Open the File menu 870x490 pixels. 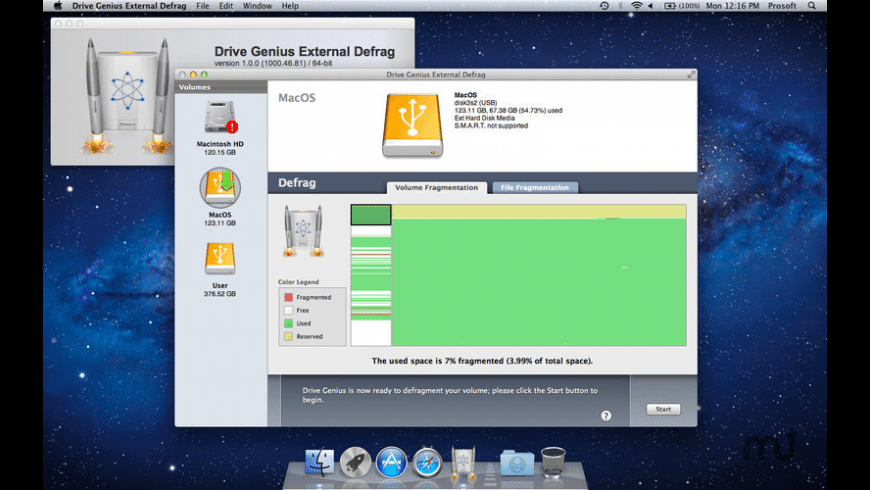point(203,6)
